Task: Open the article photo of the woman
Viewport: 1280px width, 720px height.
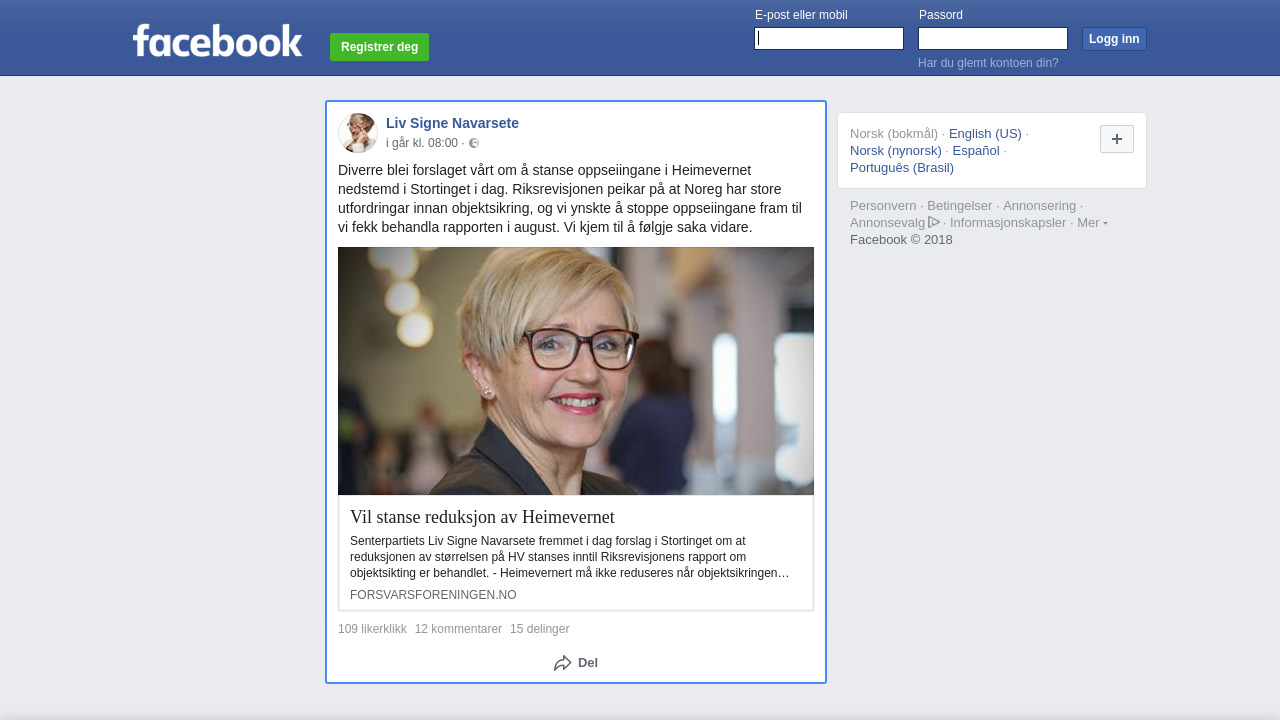Action: pyautogui.click(x=576, y=371)
